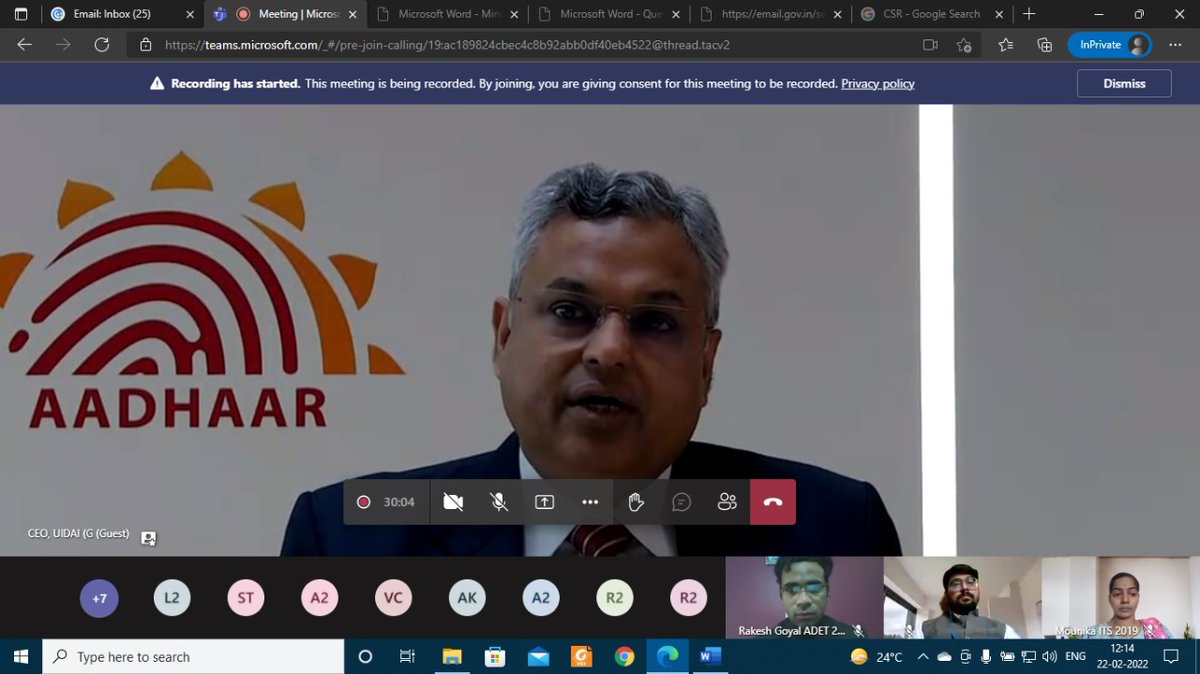Show the meeting conversation chat
Screen dimensions: 1200x674
tap(681, 502)
